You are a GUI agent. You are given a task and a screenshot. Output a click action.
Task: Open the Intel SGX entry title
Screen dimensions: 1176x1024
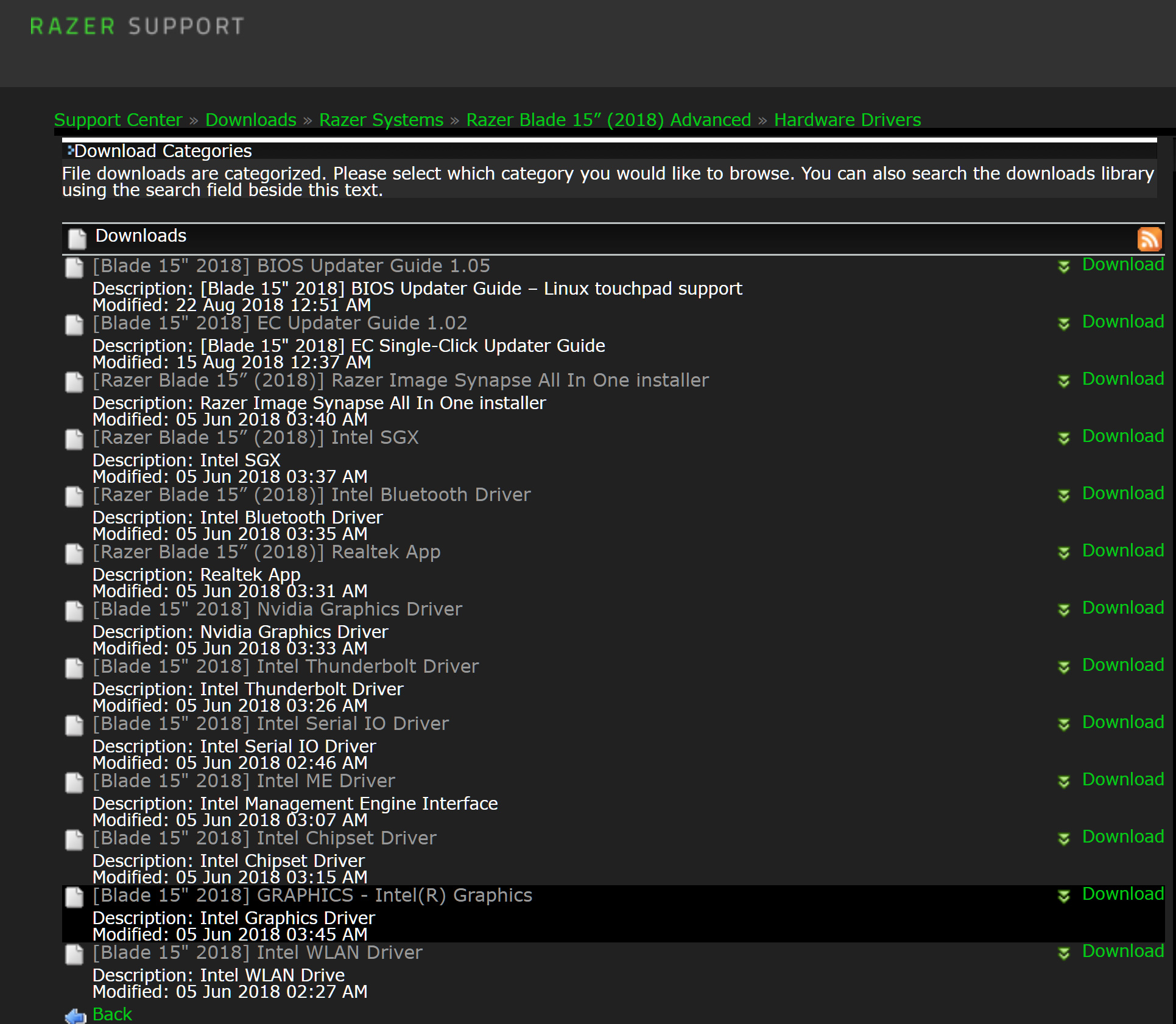256,438
